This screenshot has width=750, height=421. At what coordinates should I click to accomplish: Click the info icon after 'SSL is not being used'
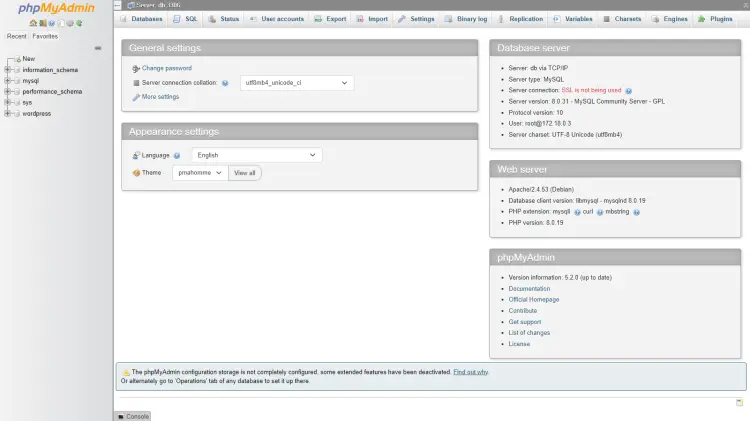629,91
